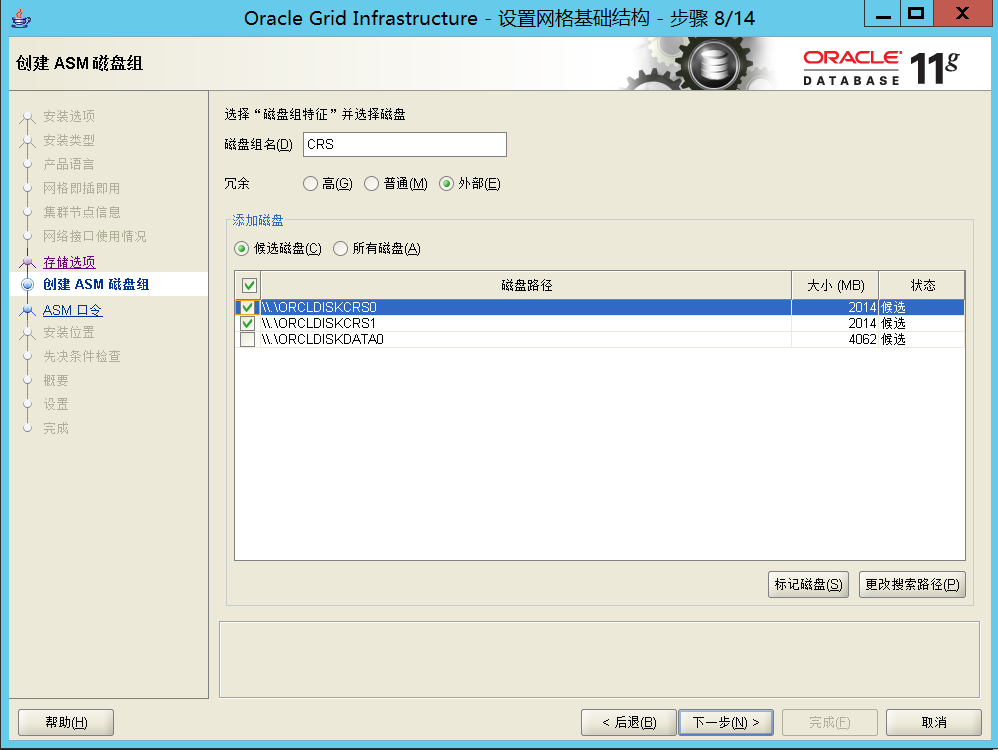
Task: Open the 存储选项 step link
Action: 69,262
